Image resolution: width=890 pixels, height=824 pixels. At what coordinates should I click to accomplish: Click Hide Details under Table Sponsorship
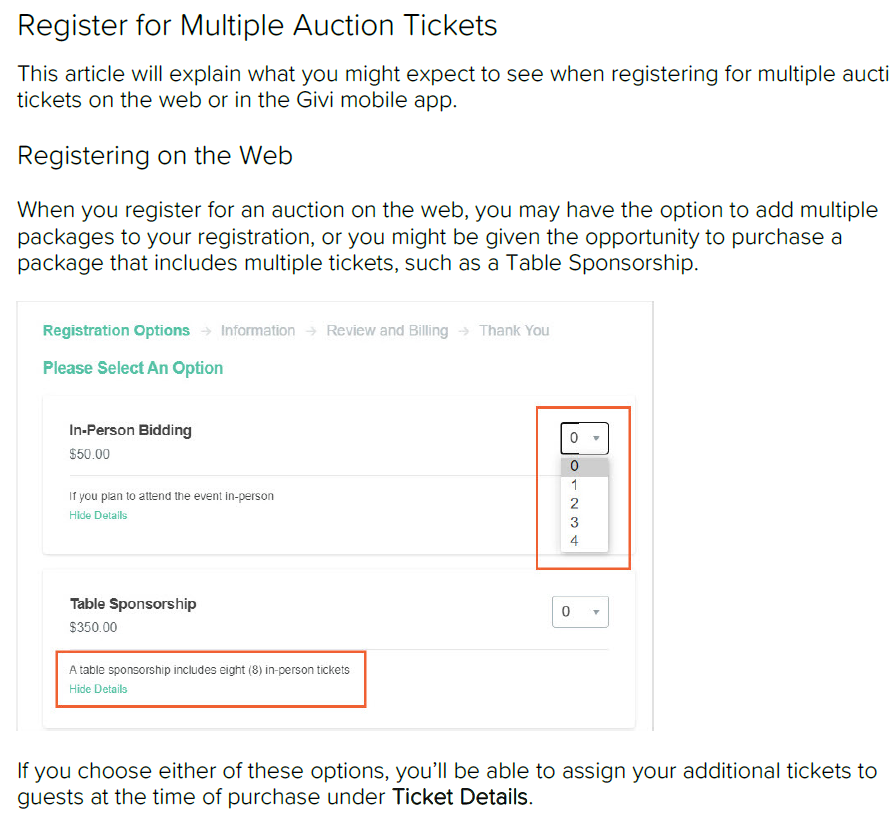tap(98, 689)
